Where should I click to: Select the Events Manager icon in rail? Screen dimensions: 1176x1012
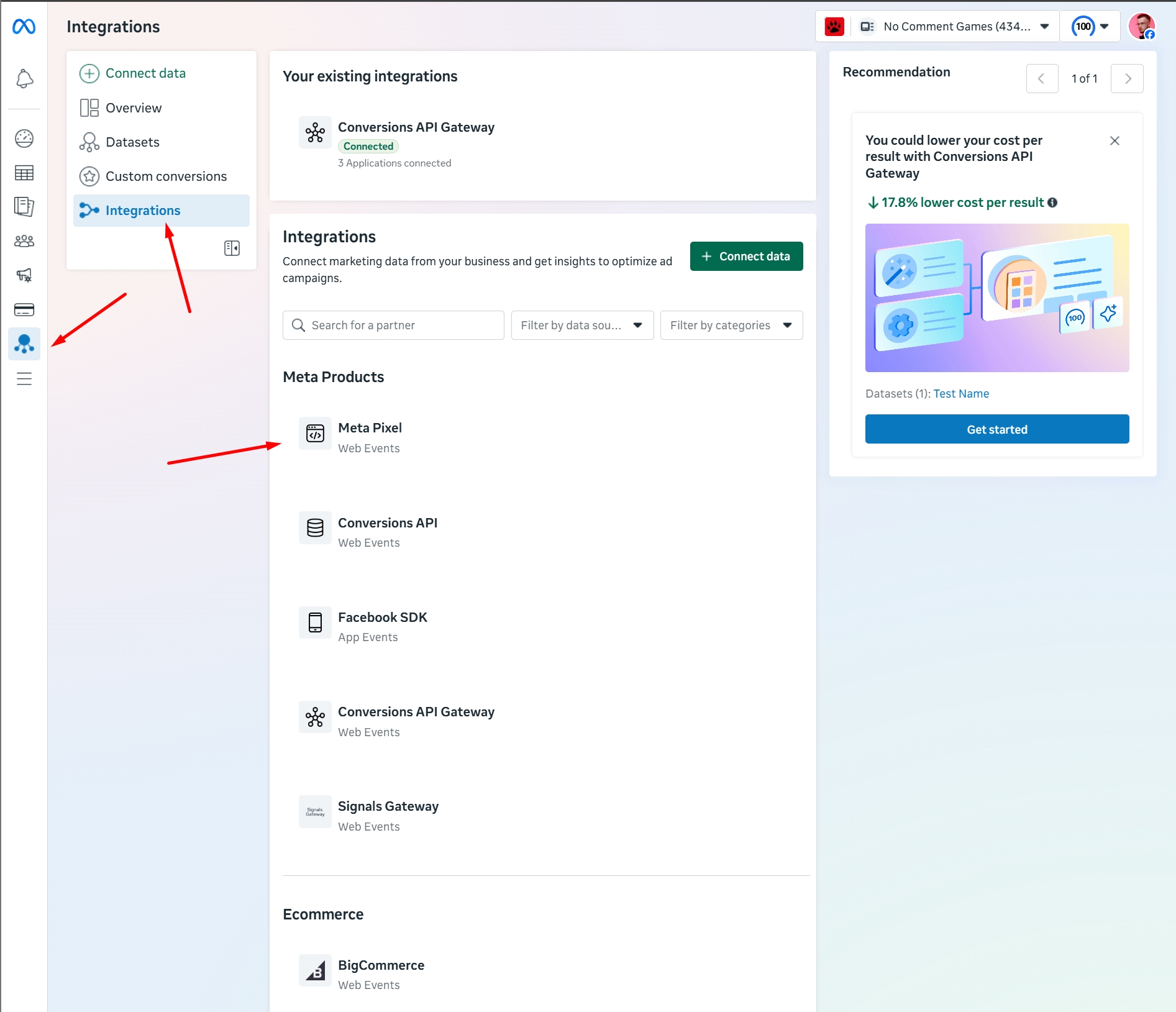coord(24,344)
